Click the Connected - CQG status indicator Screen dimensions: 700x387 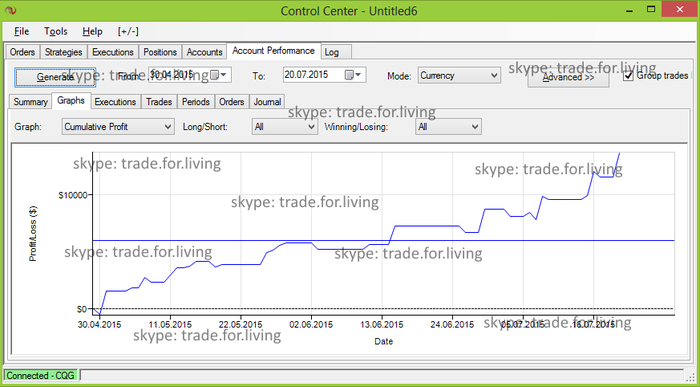[x=41, y=376]
